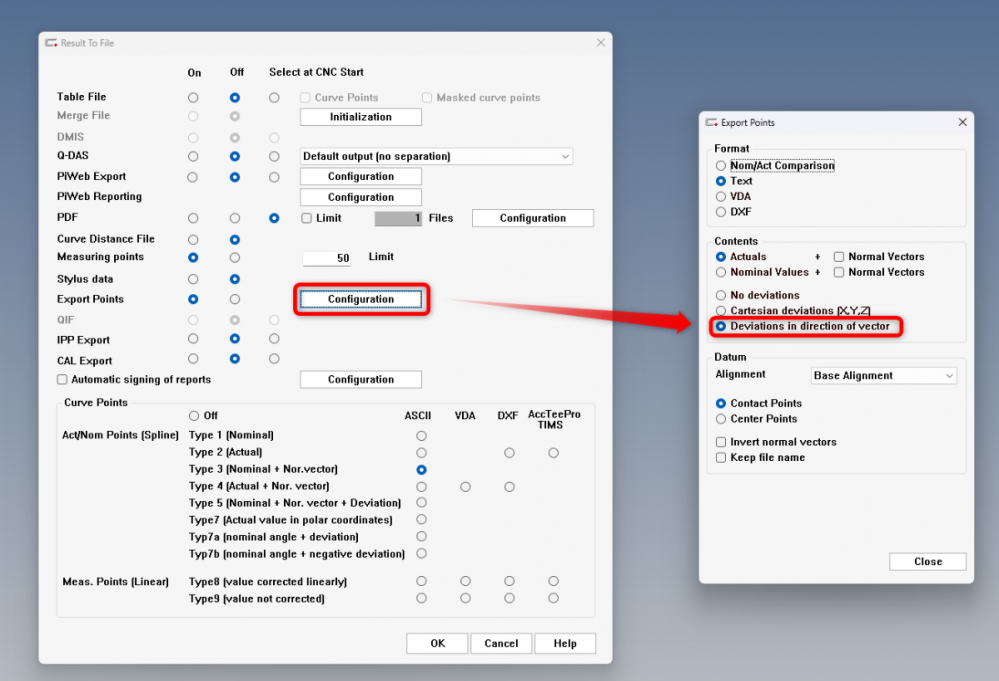Select Center Points option
The image size is (999, 681).
click(721, 419)
